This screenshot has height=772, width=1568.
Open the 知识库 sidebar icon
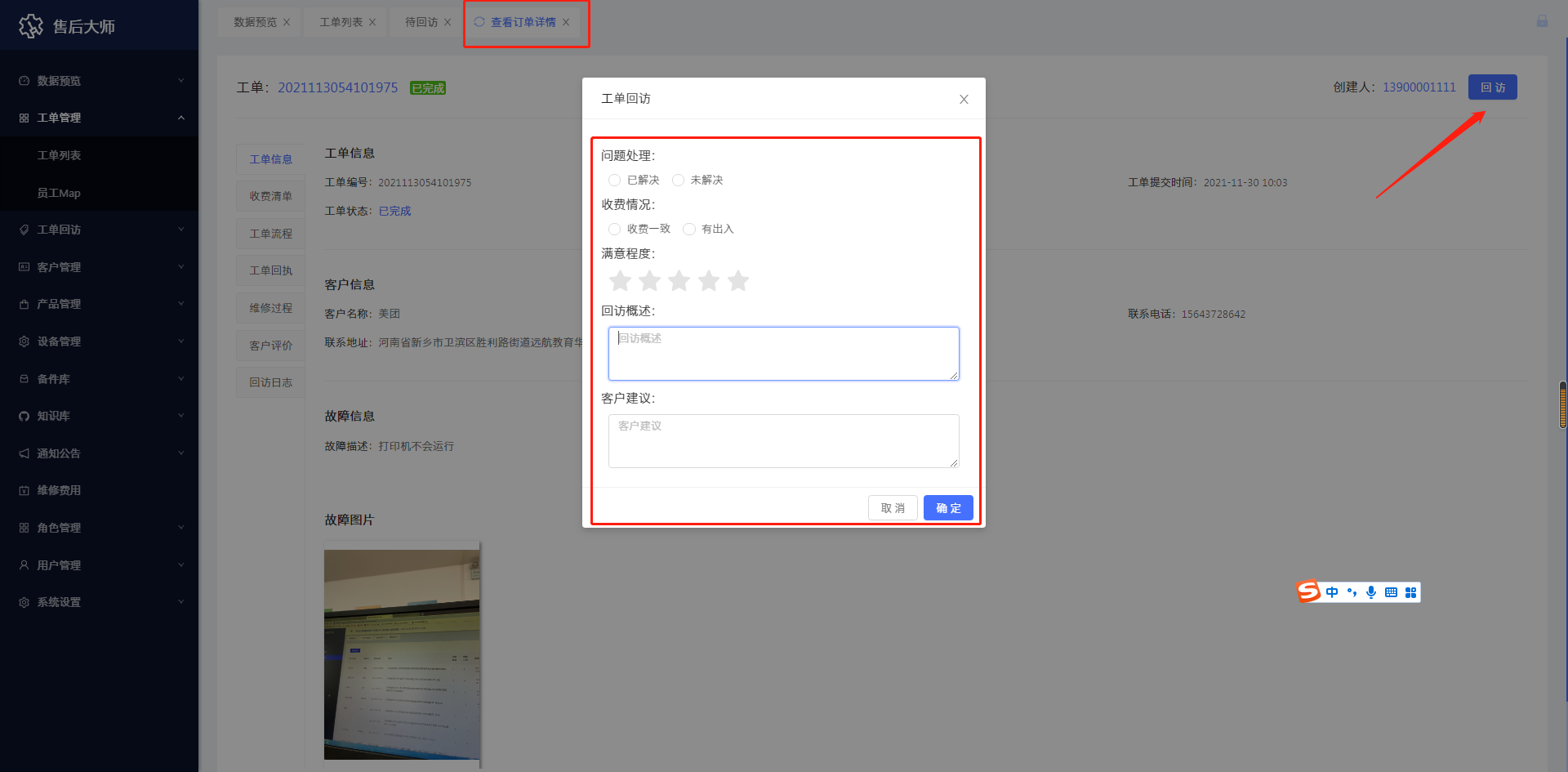[x=24, y=416]
